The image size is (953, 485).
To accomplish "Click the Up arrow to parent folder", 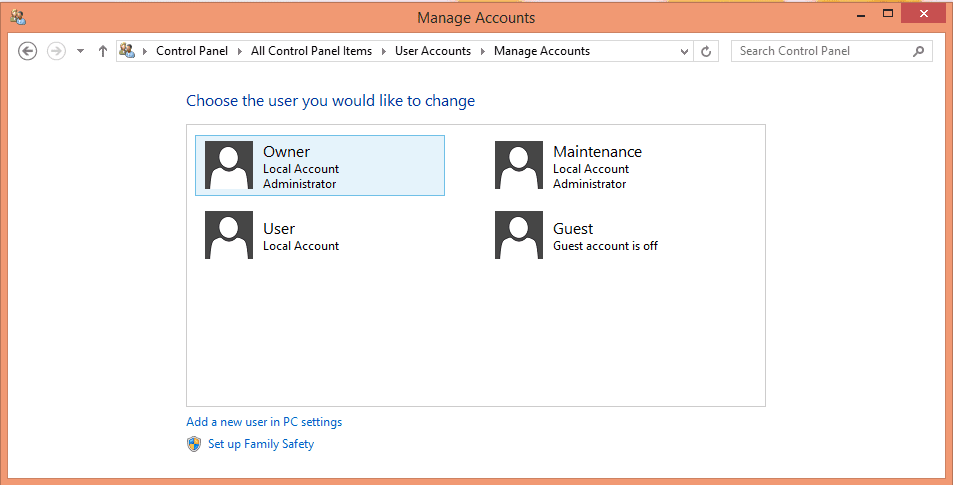I will coord(102,51).
